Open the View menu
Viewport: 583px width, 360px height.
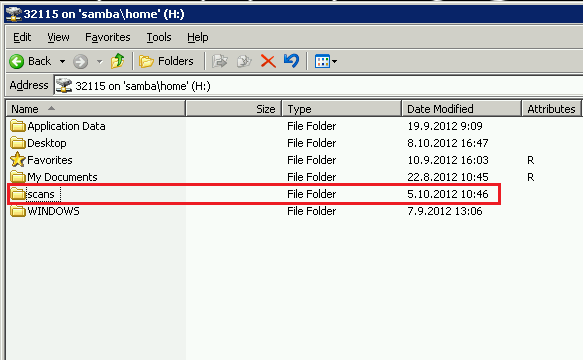pyautogui.click(x=58, y=37)
